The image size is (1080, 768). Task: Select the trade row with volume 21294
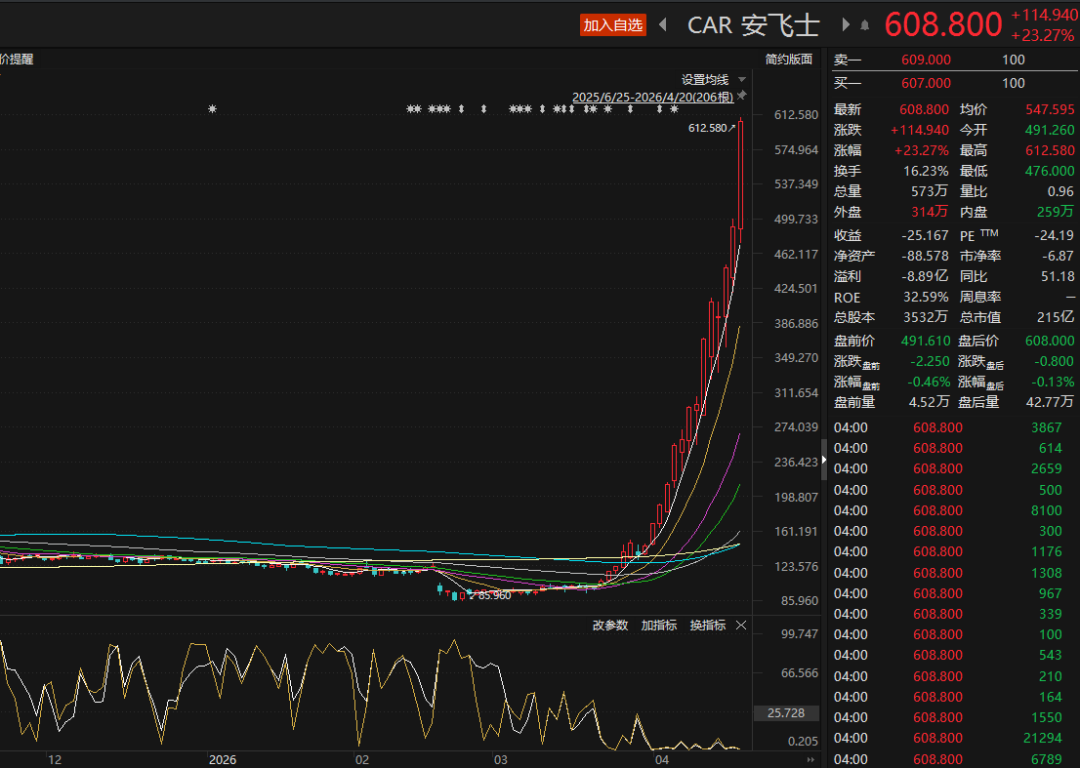pos(950,738)
